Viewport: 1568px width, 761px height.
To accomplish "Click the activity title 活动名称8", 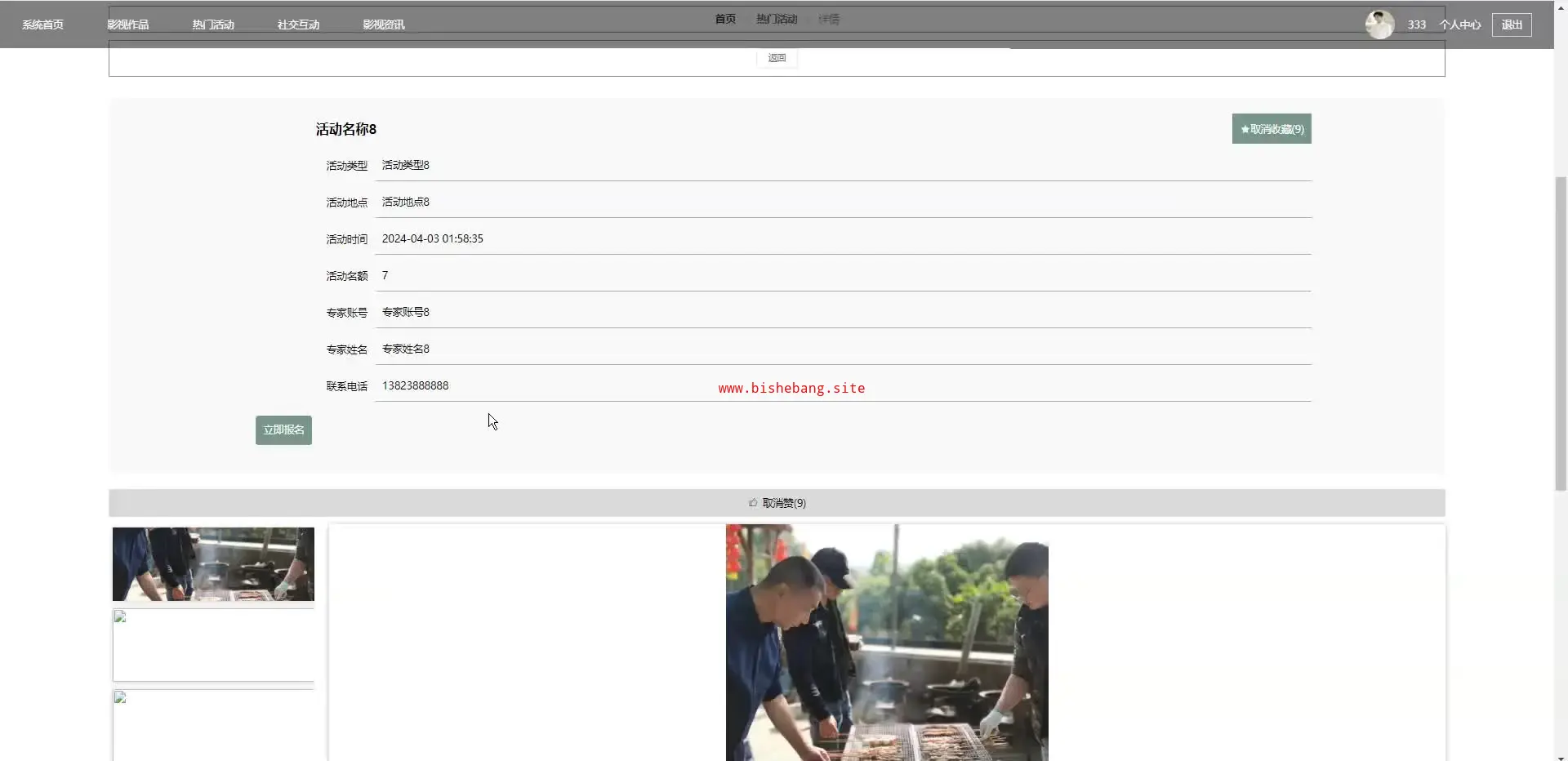I will [x=346, y=129].
